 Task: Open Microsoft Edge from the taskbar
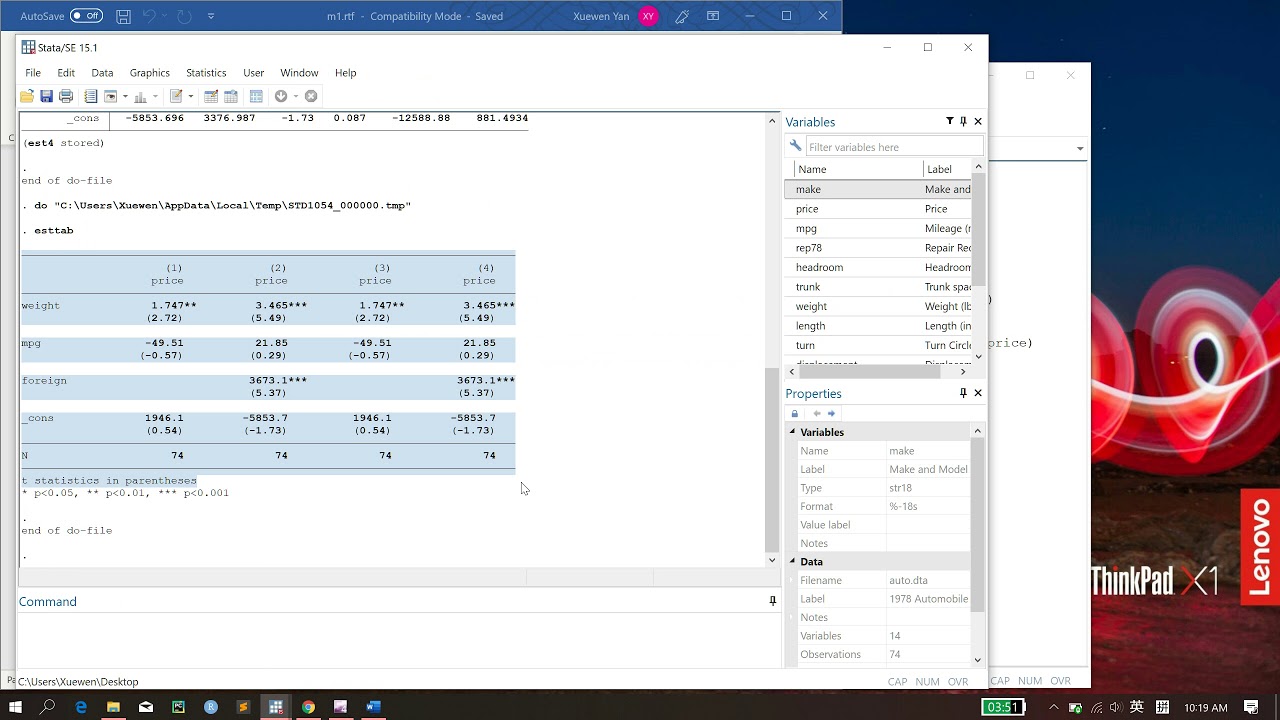(x=81, y=707)
